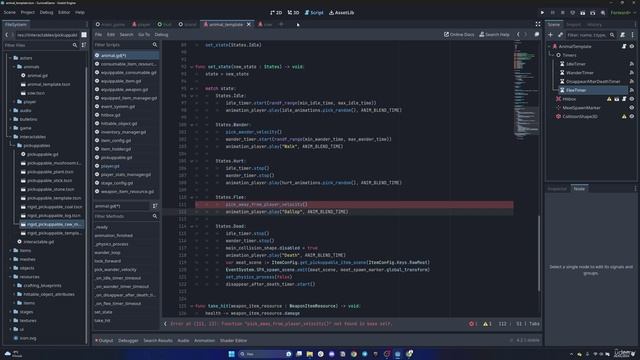This screenshot has width=640, height=360.
Task: Open the AssetLib workspace
Action: coord(342,13)
